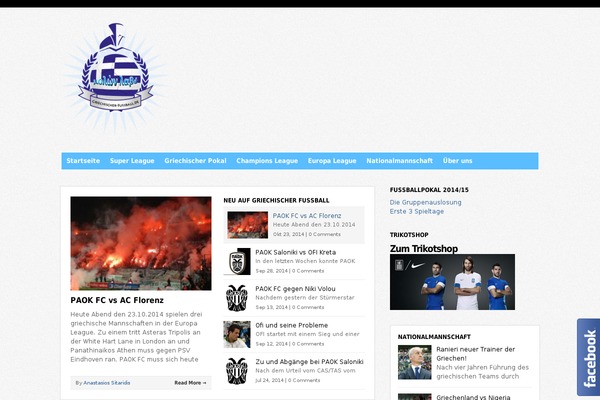Open Zu und Abgänge bei PAOK Saloniki

[x=309, y=362]
